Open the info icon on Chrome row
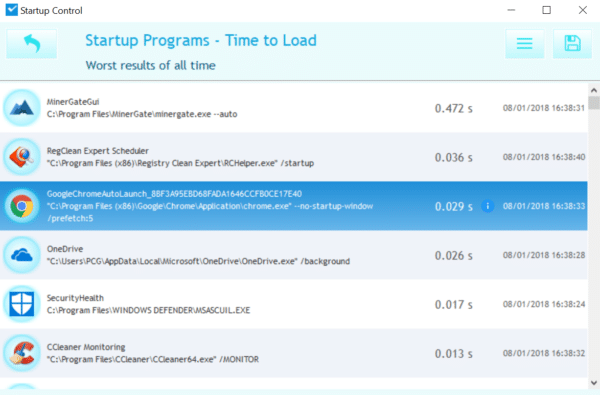Image resolution: width=600 pixels, height=395 pixels. 488,206
